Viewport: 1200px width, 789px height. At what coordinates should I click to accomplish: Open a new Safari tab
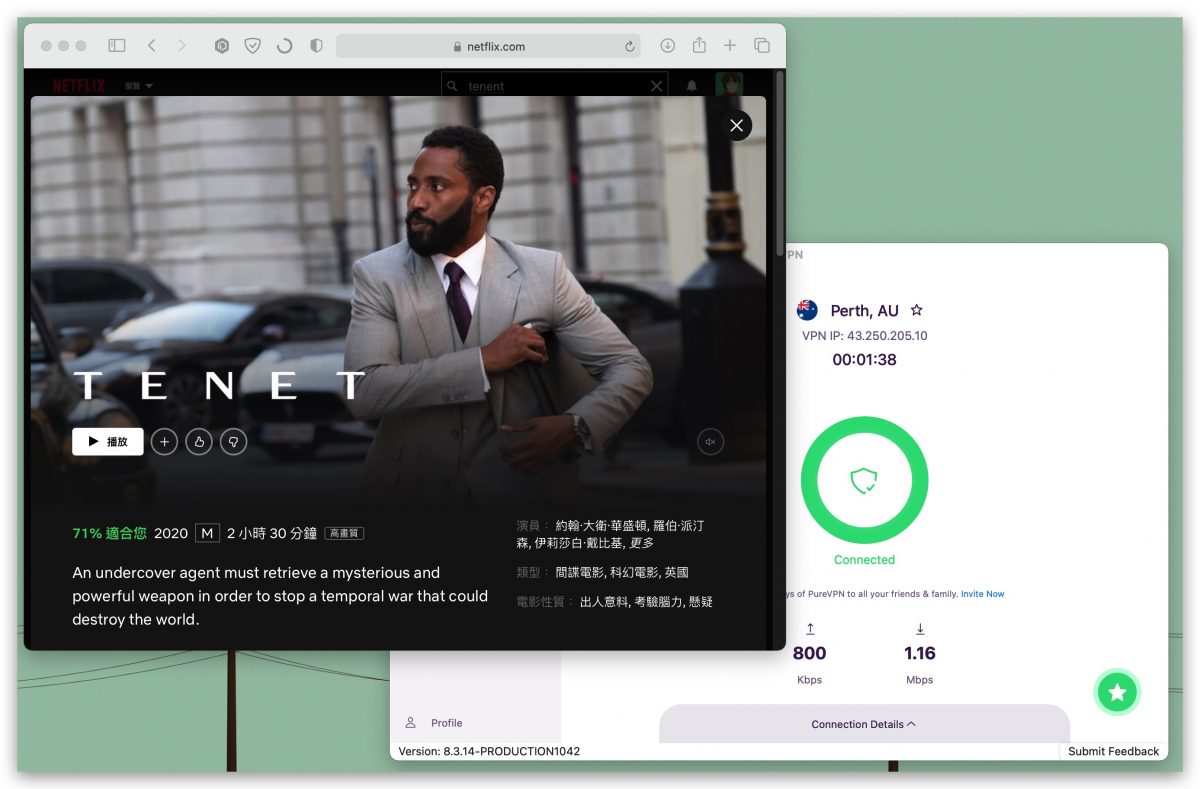click(x=730, y=46)
